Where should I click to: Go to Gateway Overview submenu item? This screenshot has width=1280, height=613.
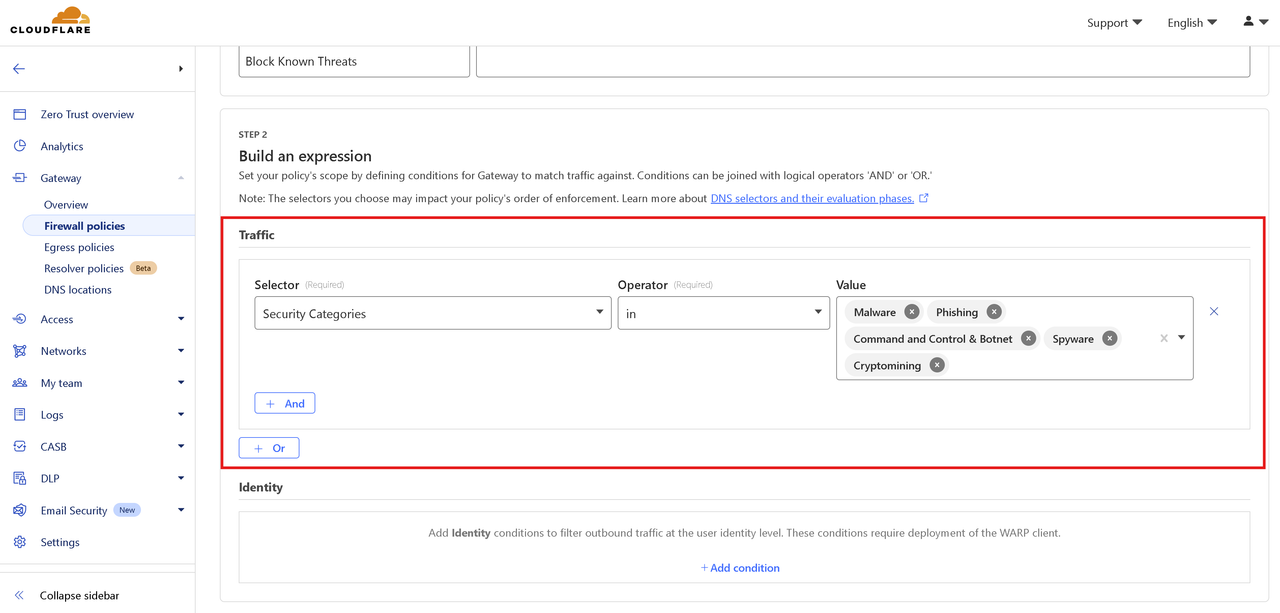66,205
